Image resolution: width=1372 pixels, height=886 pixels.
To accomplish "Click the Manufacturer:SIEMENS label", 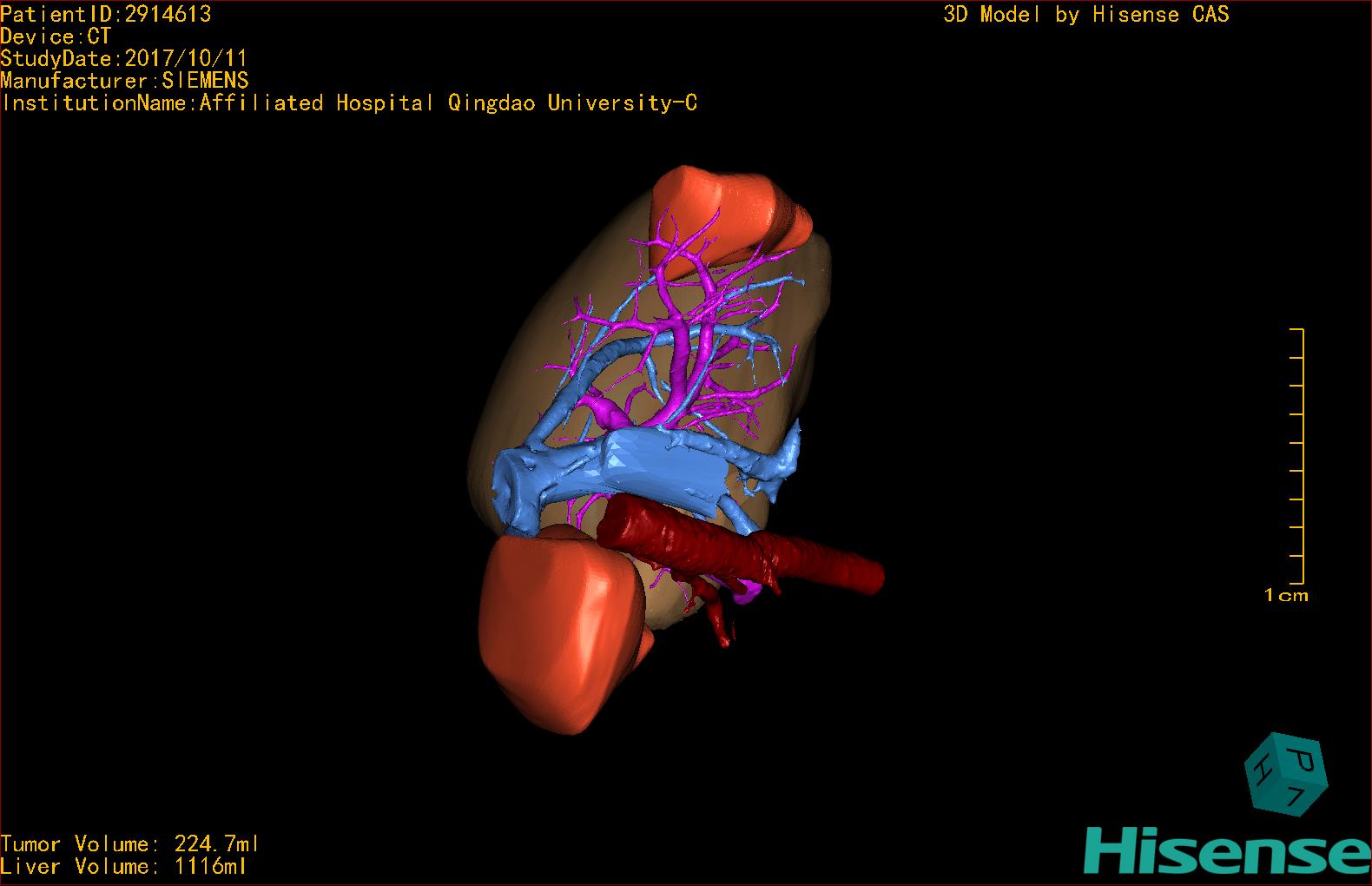I will point(124,81).
